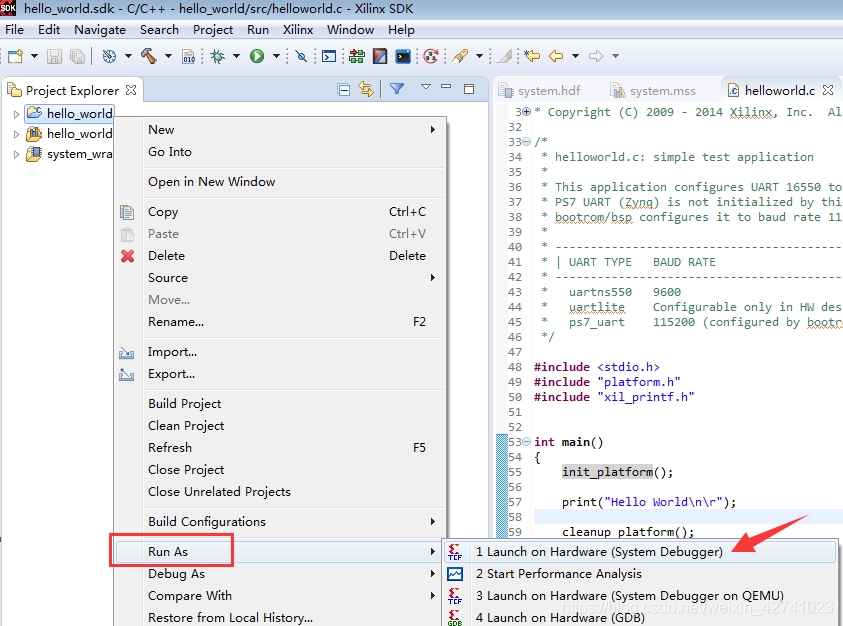The height and width of the screenshot is (626, 843).
Task: Click the green Run button icon
Action: [257, 56]
